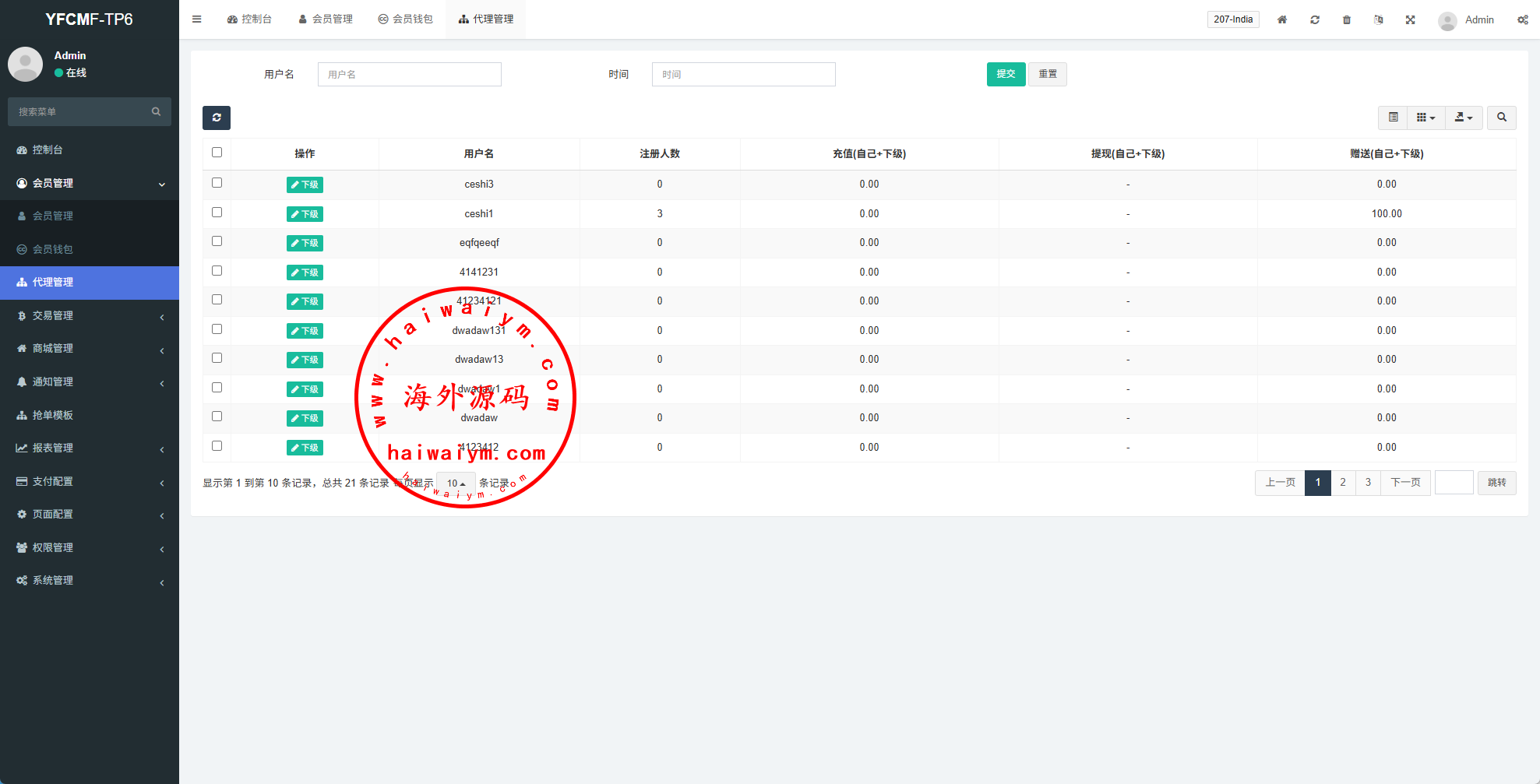1540x784 pixels.
Task: Click the 用户名 filter input field
Action: coord(409,74)
